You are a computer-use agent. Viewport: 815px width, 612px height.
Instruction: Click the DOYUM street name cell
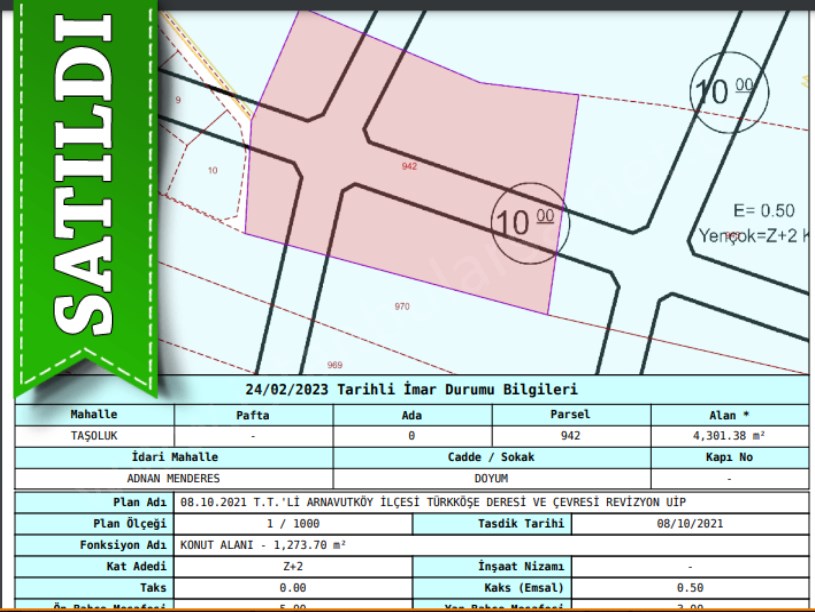491,479
